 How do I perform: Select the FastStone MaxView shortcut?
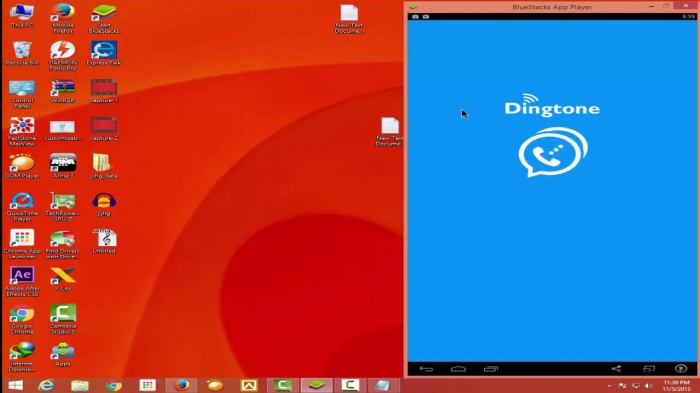click(x=22, y=131)
